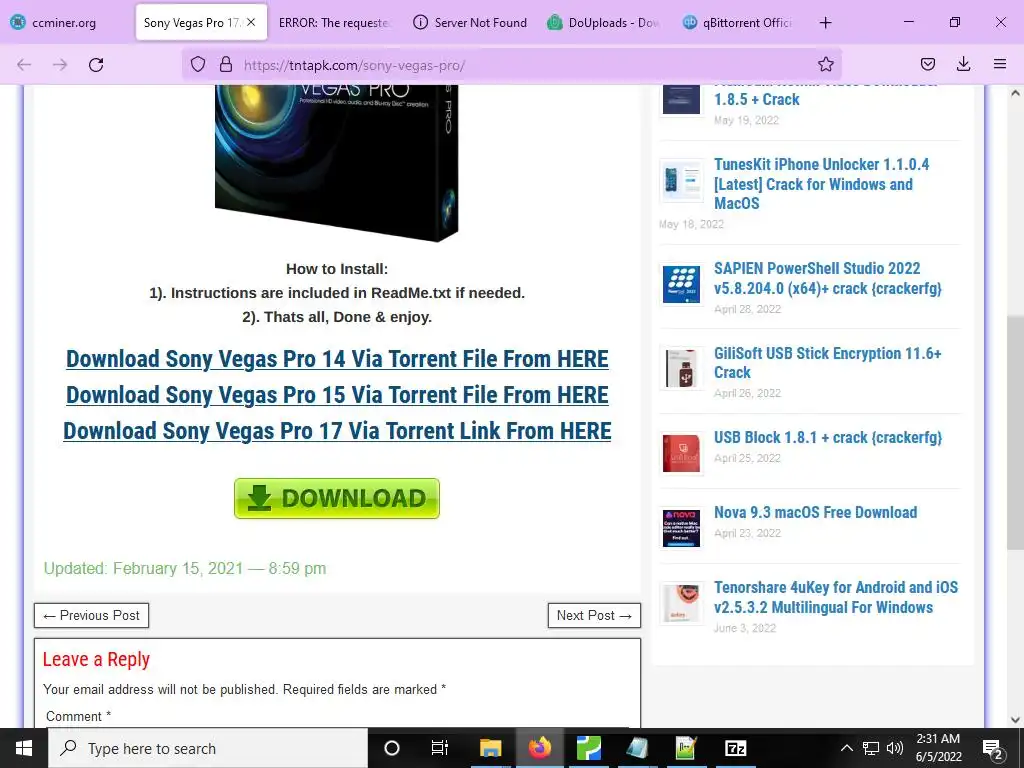Image resolution: width=1024 pixels, height=768 pixels.
Task: Save page to Pocket
Action: point(927,64)
